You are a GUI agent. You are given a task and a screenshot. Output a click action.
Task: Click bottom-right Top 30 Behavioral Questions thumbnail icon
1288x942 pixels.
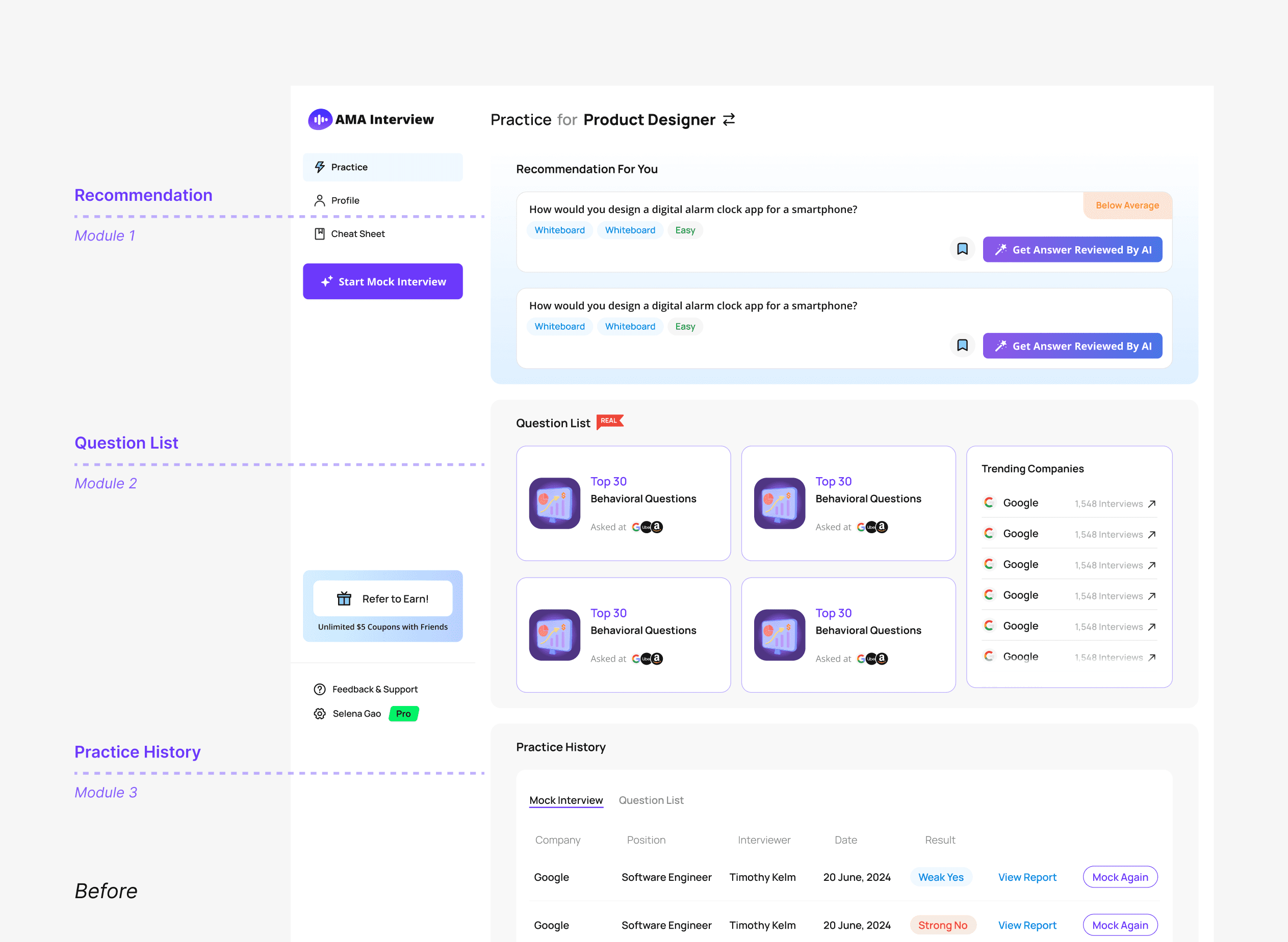pyautogui.click(x=779, y=635)
